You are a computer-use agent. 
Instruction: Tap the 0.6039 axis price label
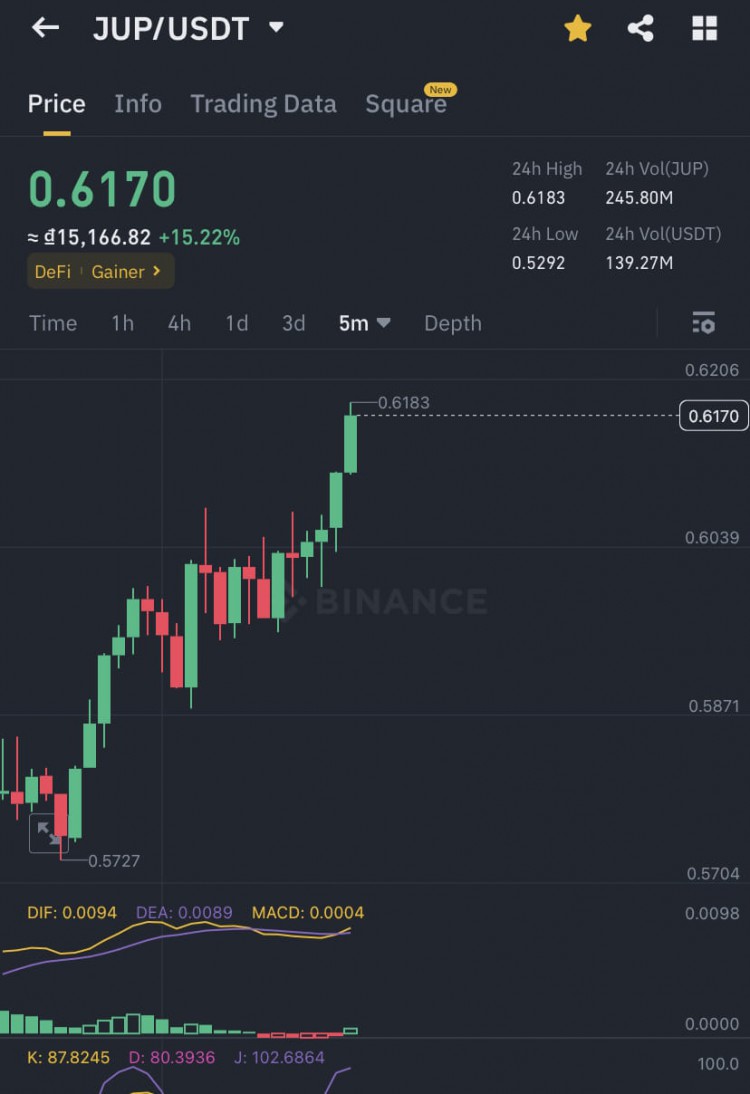712,537
